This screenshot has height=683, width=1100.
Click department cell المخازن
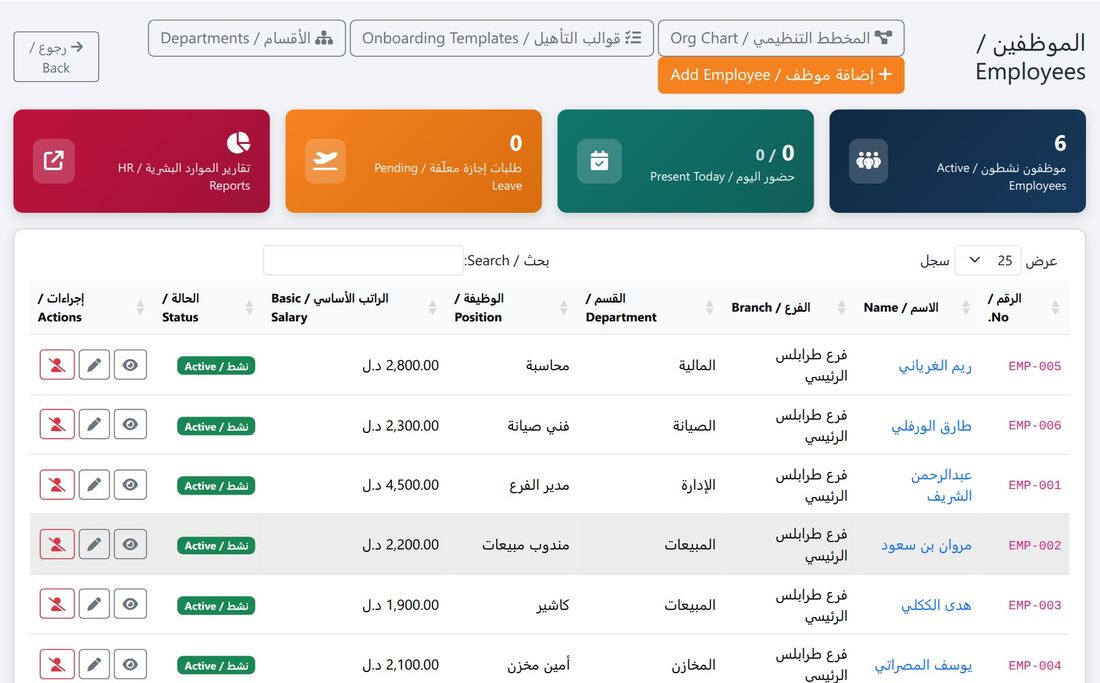click(x=693, y=665)
